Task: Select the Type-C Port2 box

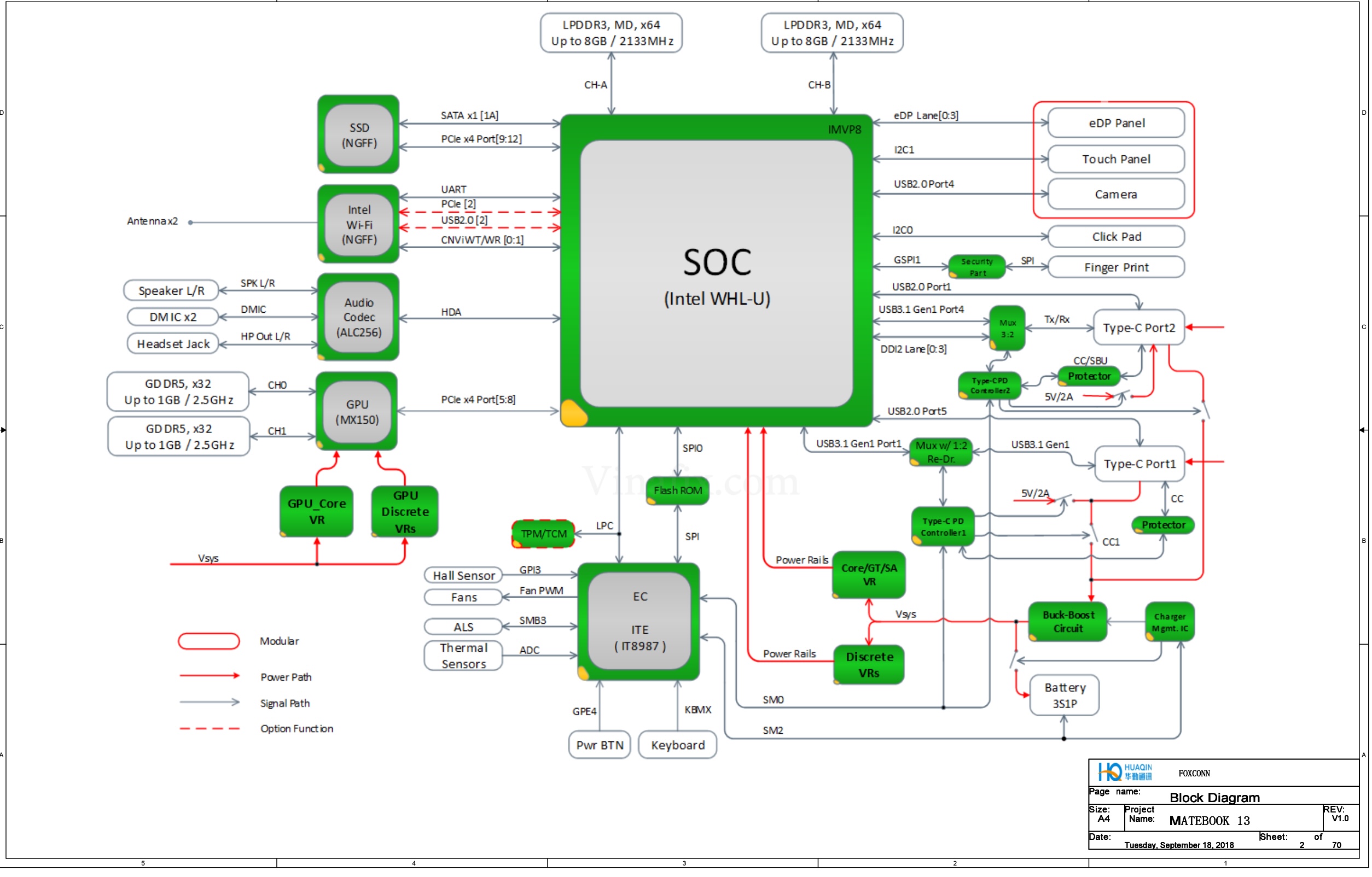Action: tap(1139, 328)
